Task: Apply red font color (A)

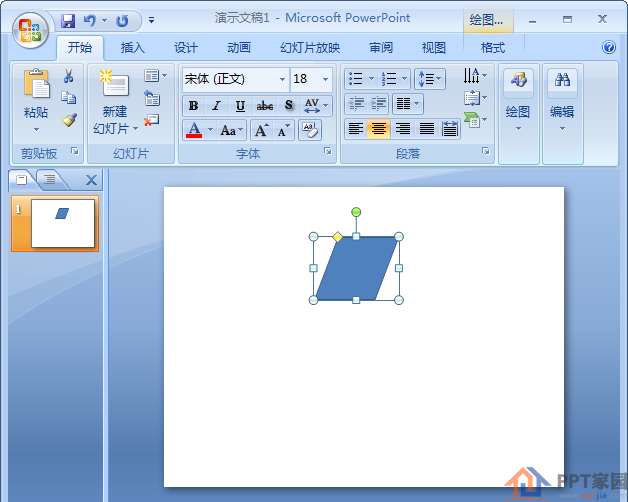Action: (194, 130)
